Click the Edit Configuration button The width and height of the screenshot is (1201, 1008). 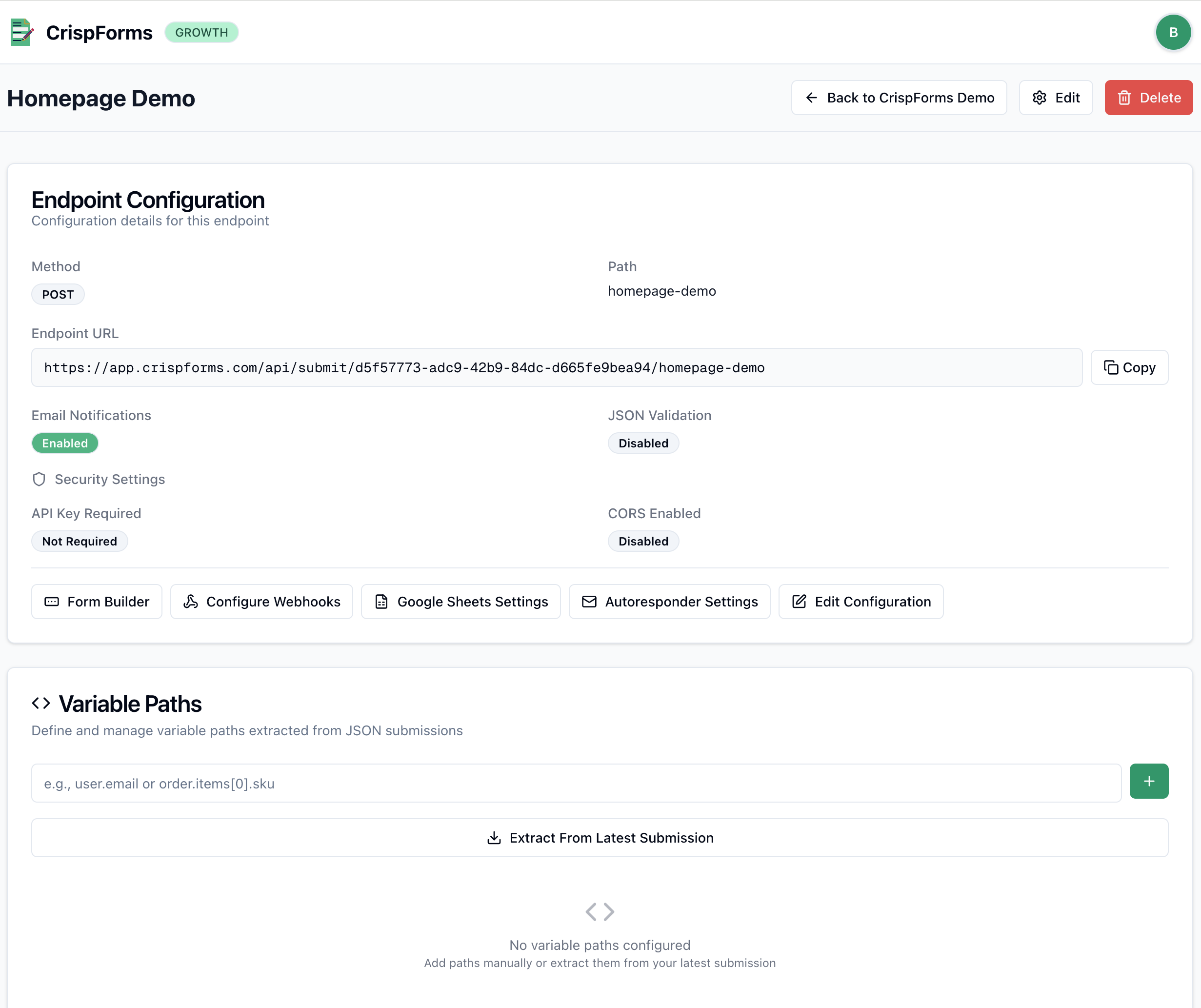861,602
